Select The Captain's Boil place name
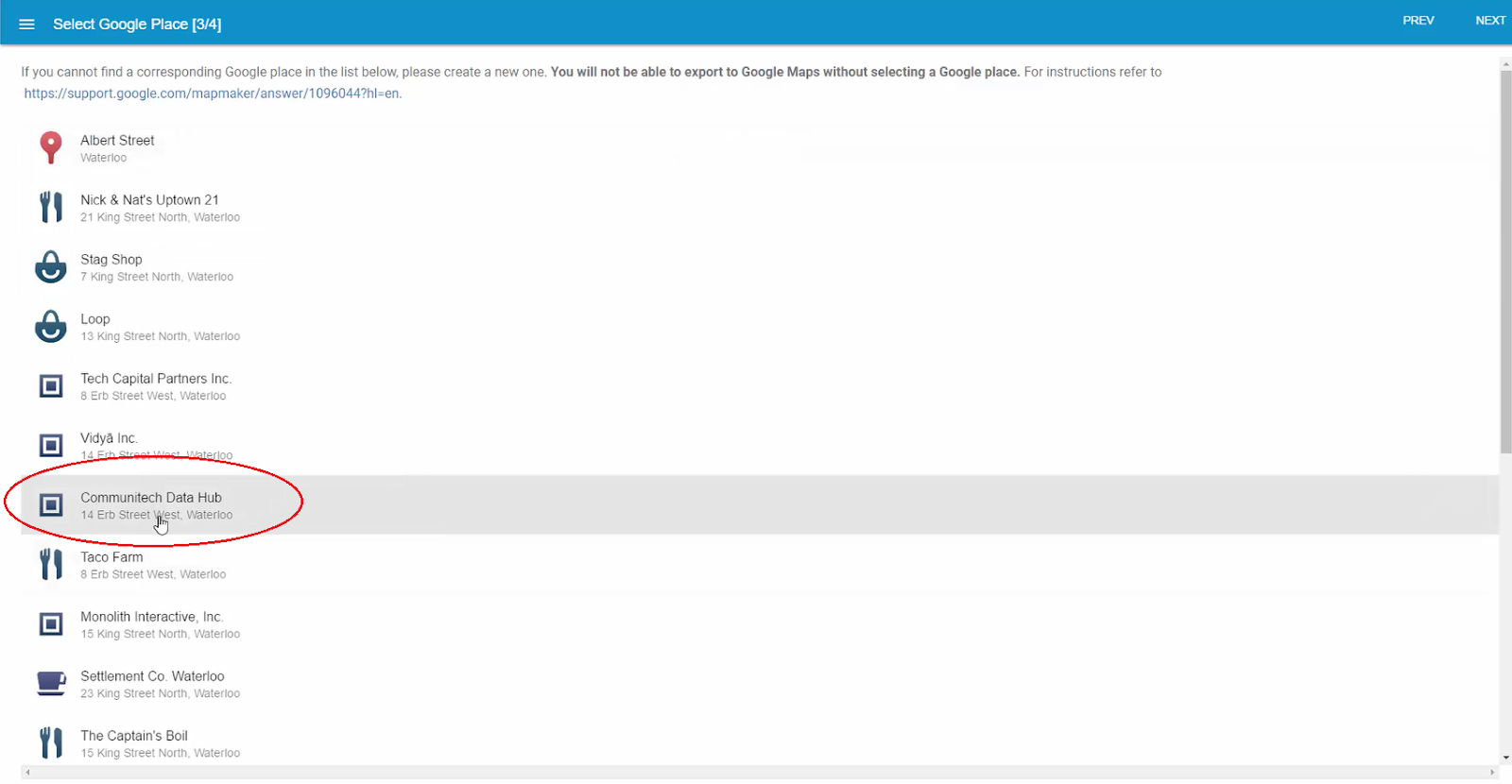 pyautogui.click(x=134, y=735)
